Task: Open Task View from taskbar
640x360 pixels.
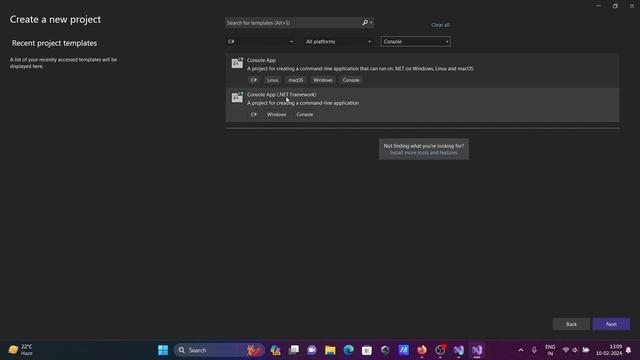Action: pos(293,350)
